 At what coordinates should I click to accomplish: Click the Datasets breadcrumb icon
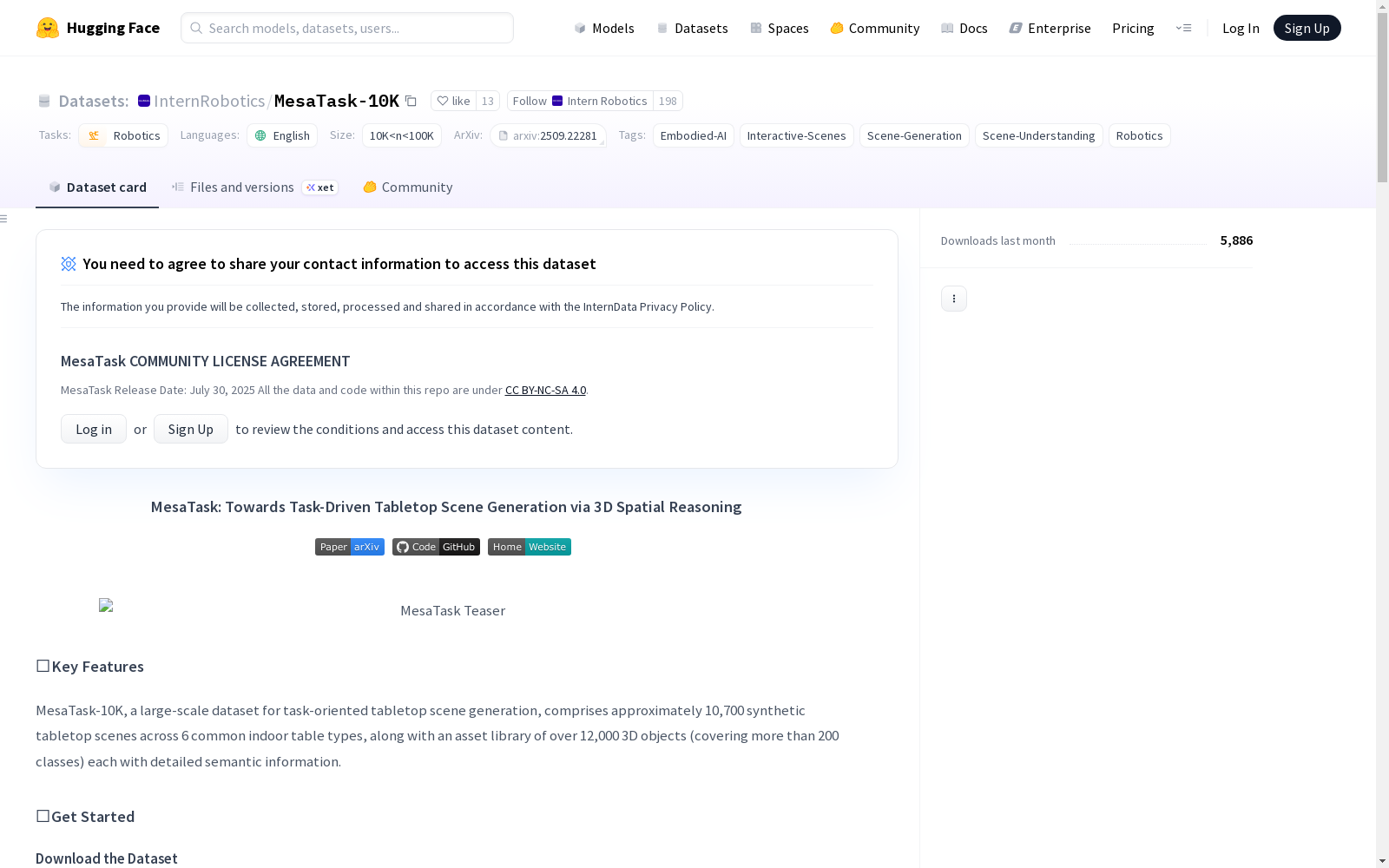click(44, 101)
